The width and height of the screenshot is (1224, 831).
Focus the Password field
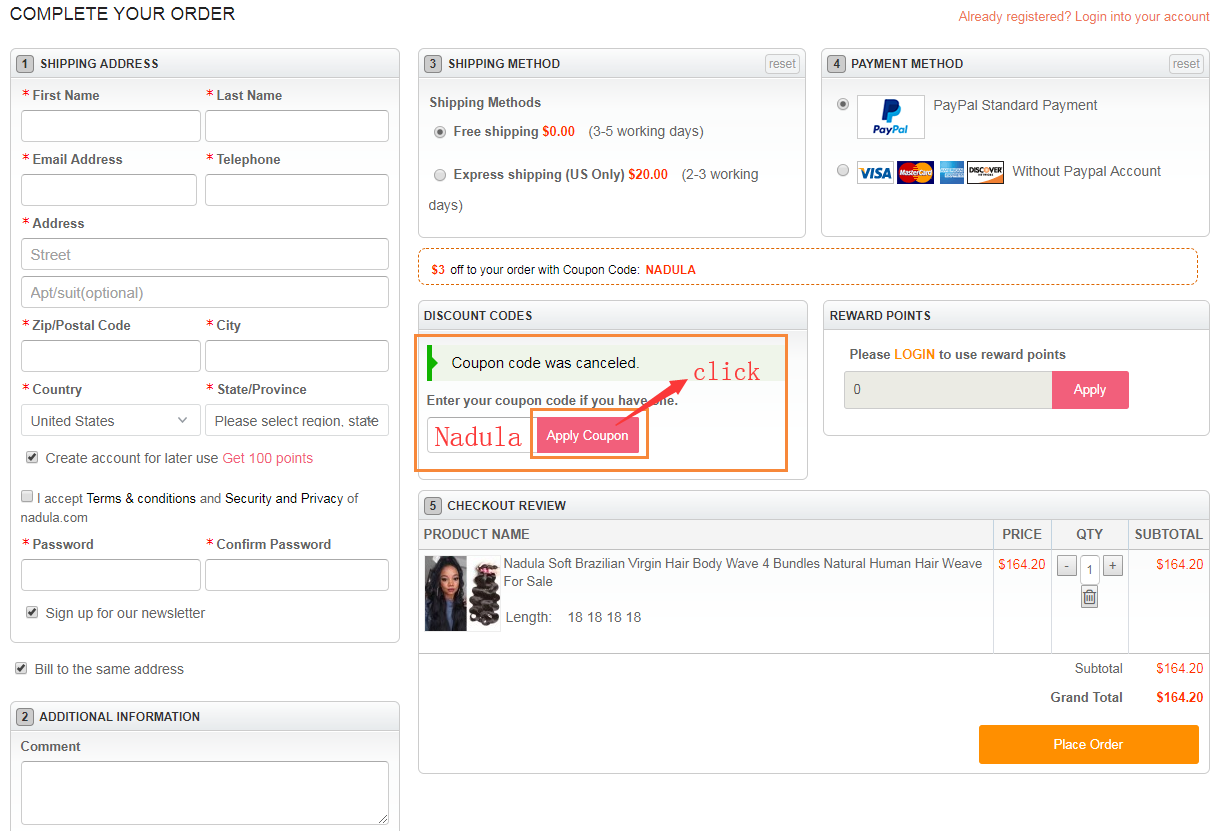(110, 575)
